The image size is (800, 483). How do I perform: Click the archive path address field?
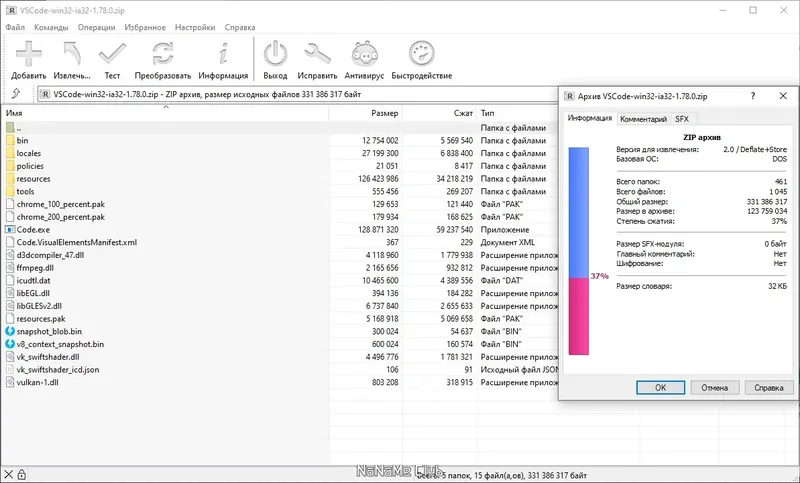(x=298, y=94)
